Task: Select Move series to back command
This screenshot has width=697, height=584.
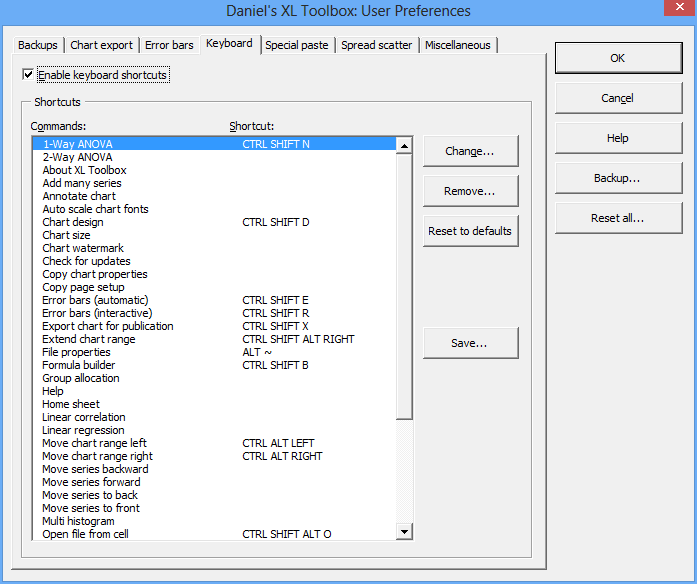Action: [214, 495]
